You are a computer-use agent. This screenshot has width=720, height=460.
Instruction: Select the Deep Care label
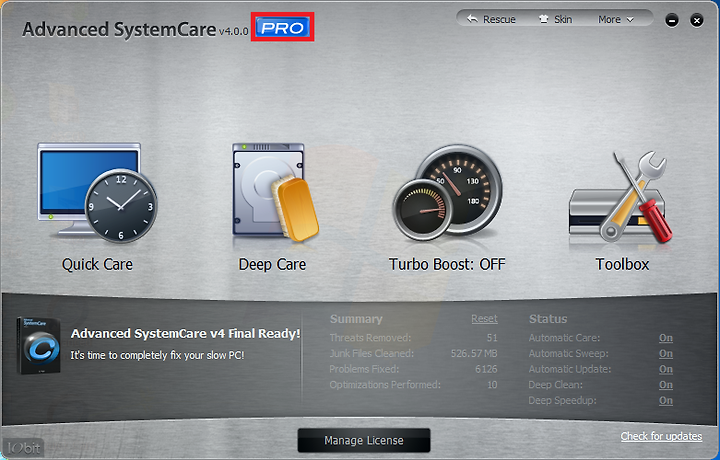272,264
